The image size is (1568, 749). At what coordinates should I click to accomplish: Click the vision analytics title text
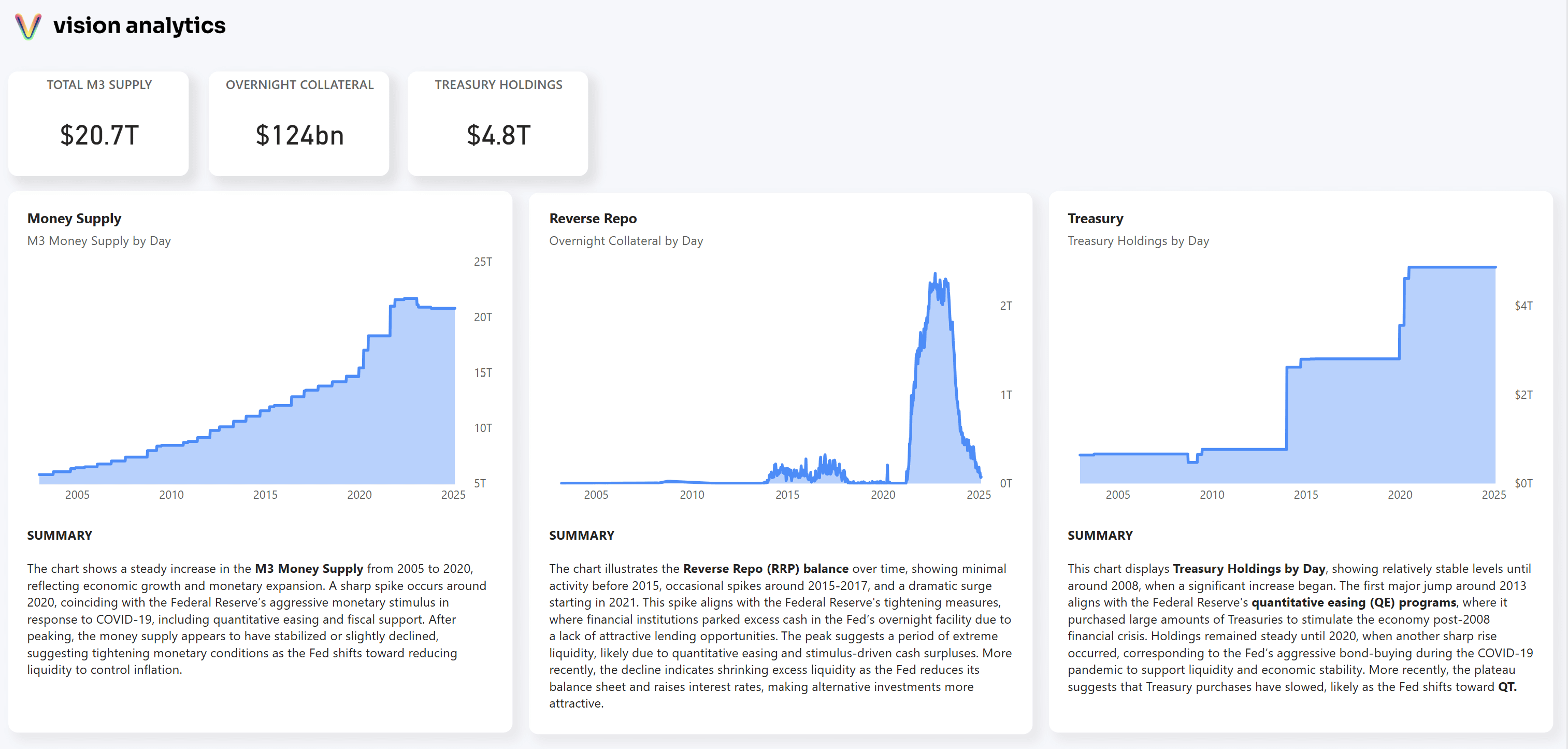(139, 25)
